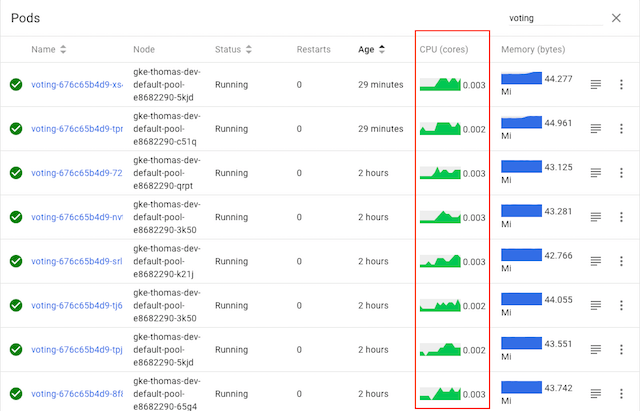Open pod link voting-676c65b4d9-8f
This screenshot has width=640, height=411.
[x=77, y=393]
